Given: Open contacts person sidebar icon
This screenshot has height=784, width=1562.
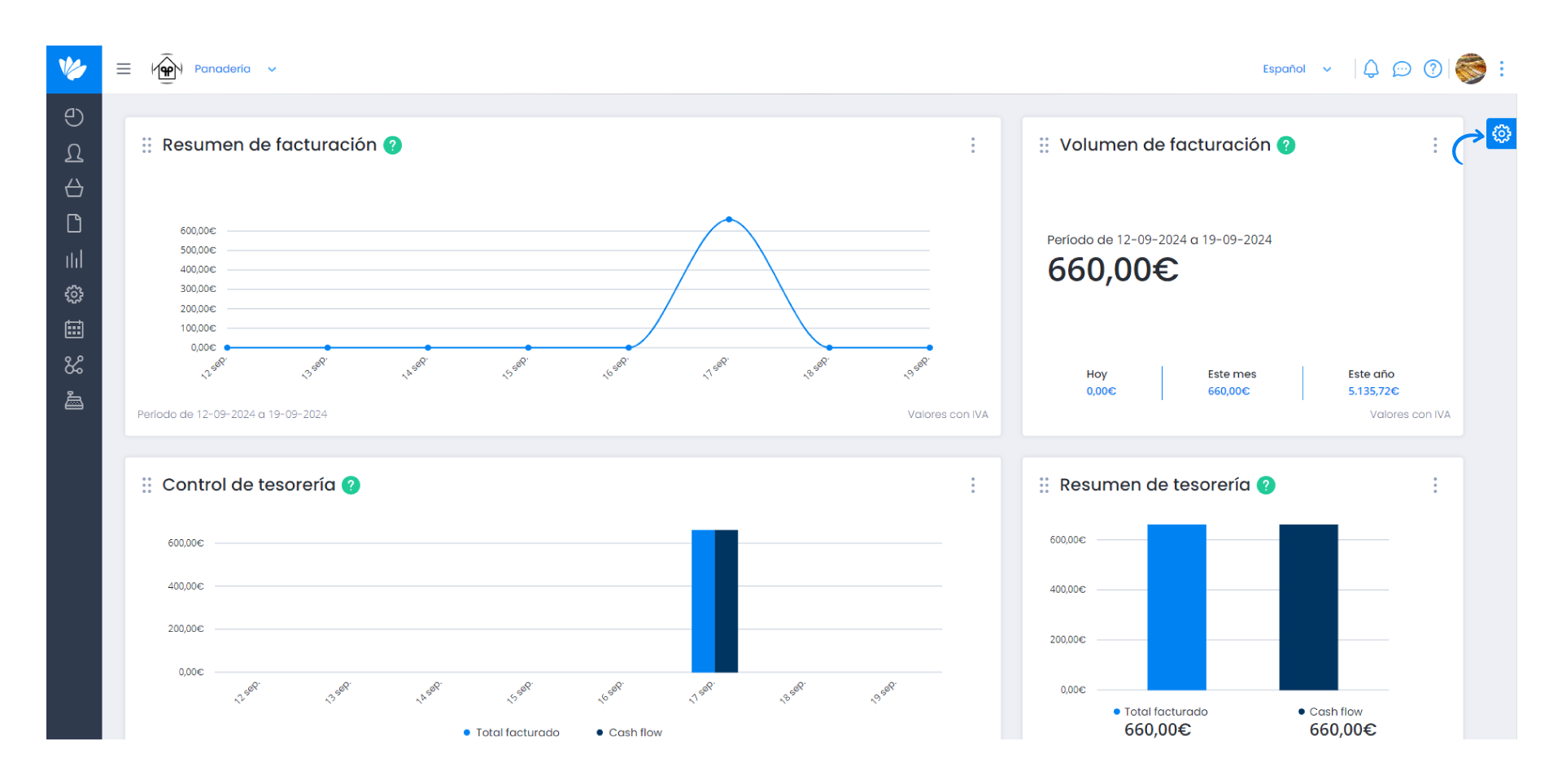Looking at the screenshot, I should point(74,153).
